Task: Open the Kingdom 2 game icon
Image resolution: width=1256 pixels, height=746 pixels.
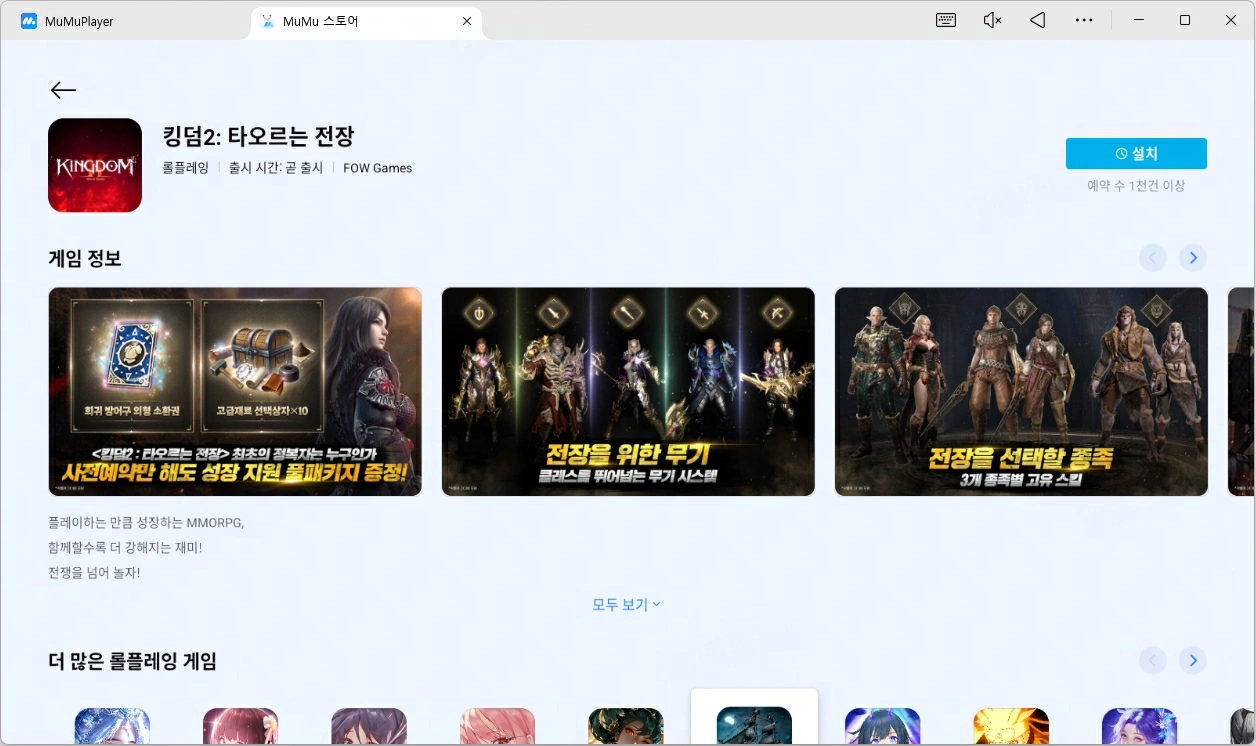Action: [x=95, y=165]
